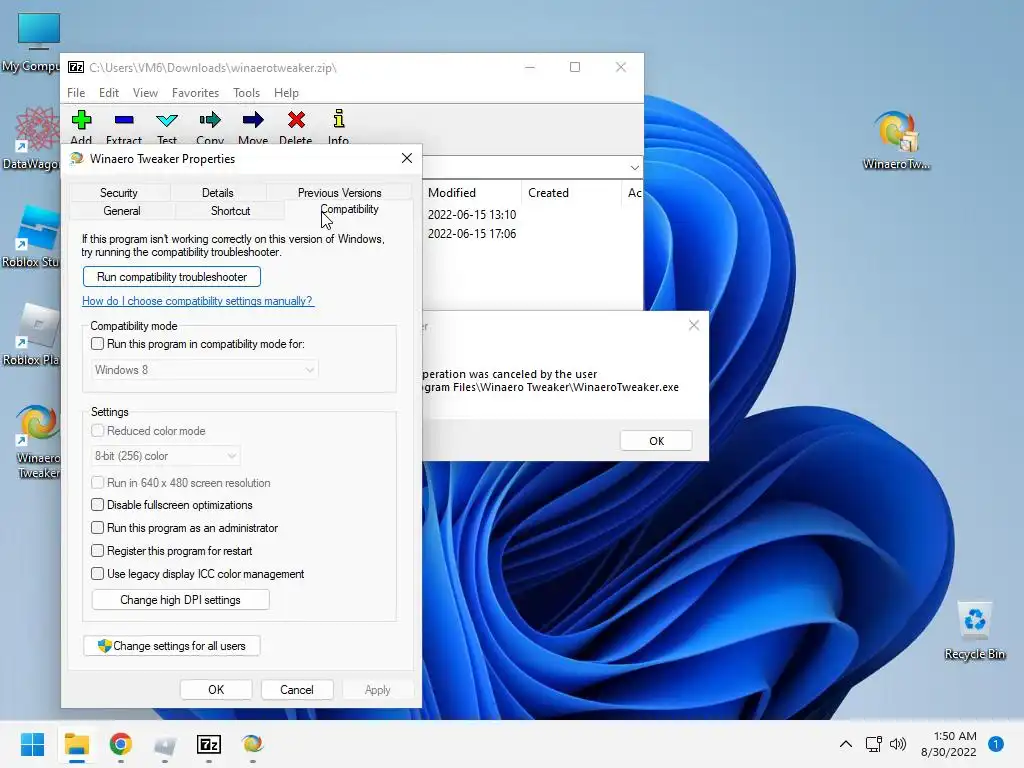Select the 7-Zip icon in the taskbar
The width and height of the screenshot is (1024, 768).
[209, 744]
